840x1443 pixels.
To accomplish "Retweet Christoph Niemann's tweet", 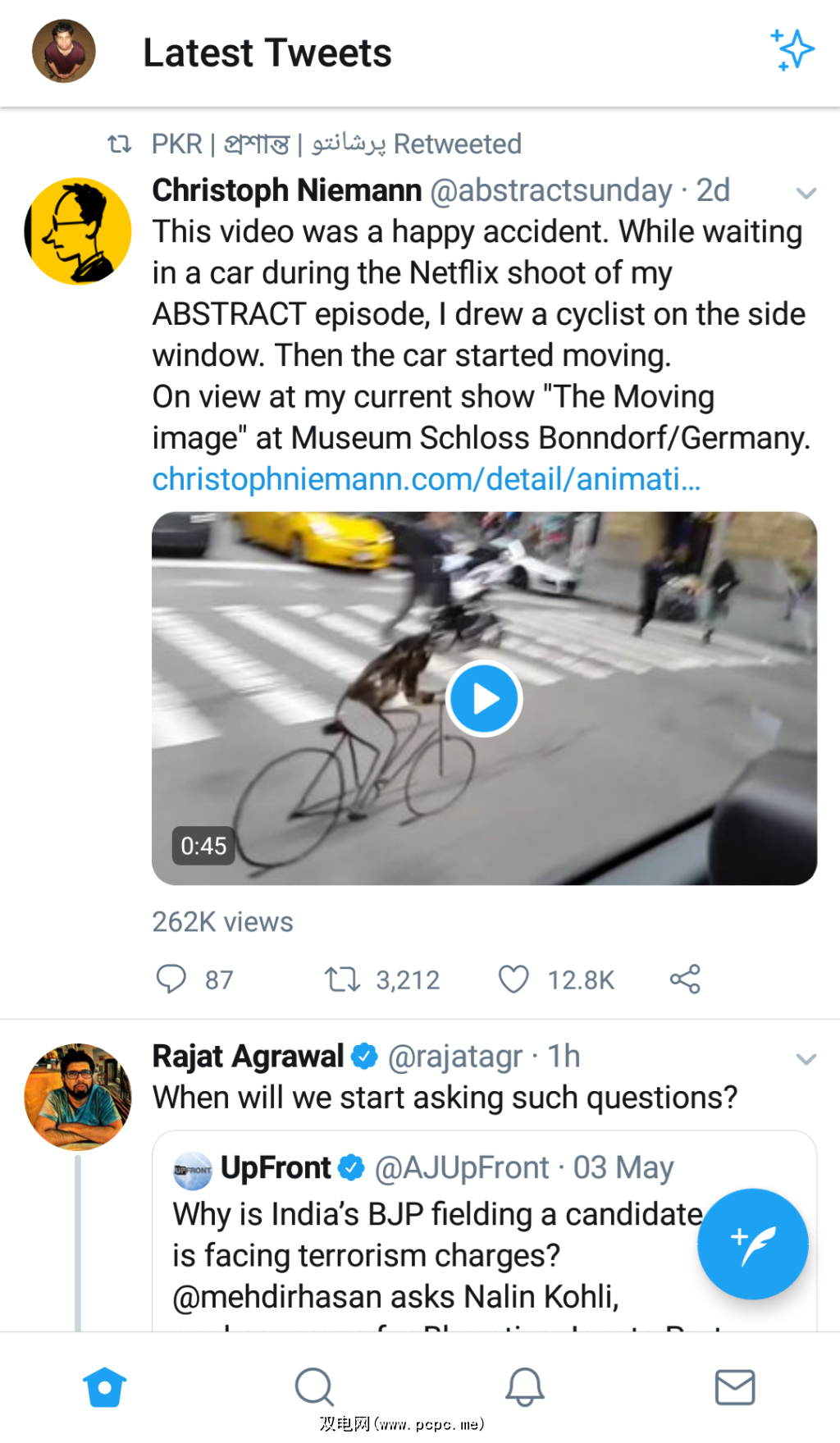I will click(342, 979).
